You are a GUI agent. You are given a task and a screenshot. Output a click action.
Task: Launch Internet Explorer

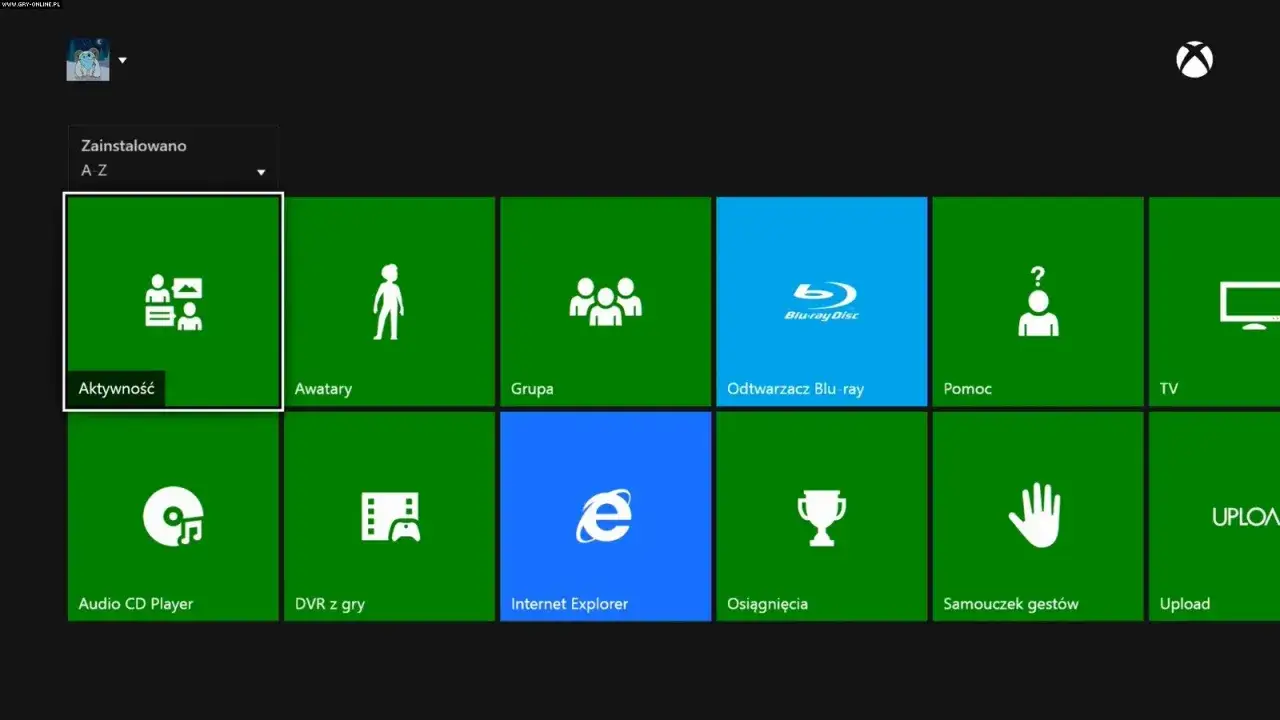[605, 515]
